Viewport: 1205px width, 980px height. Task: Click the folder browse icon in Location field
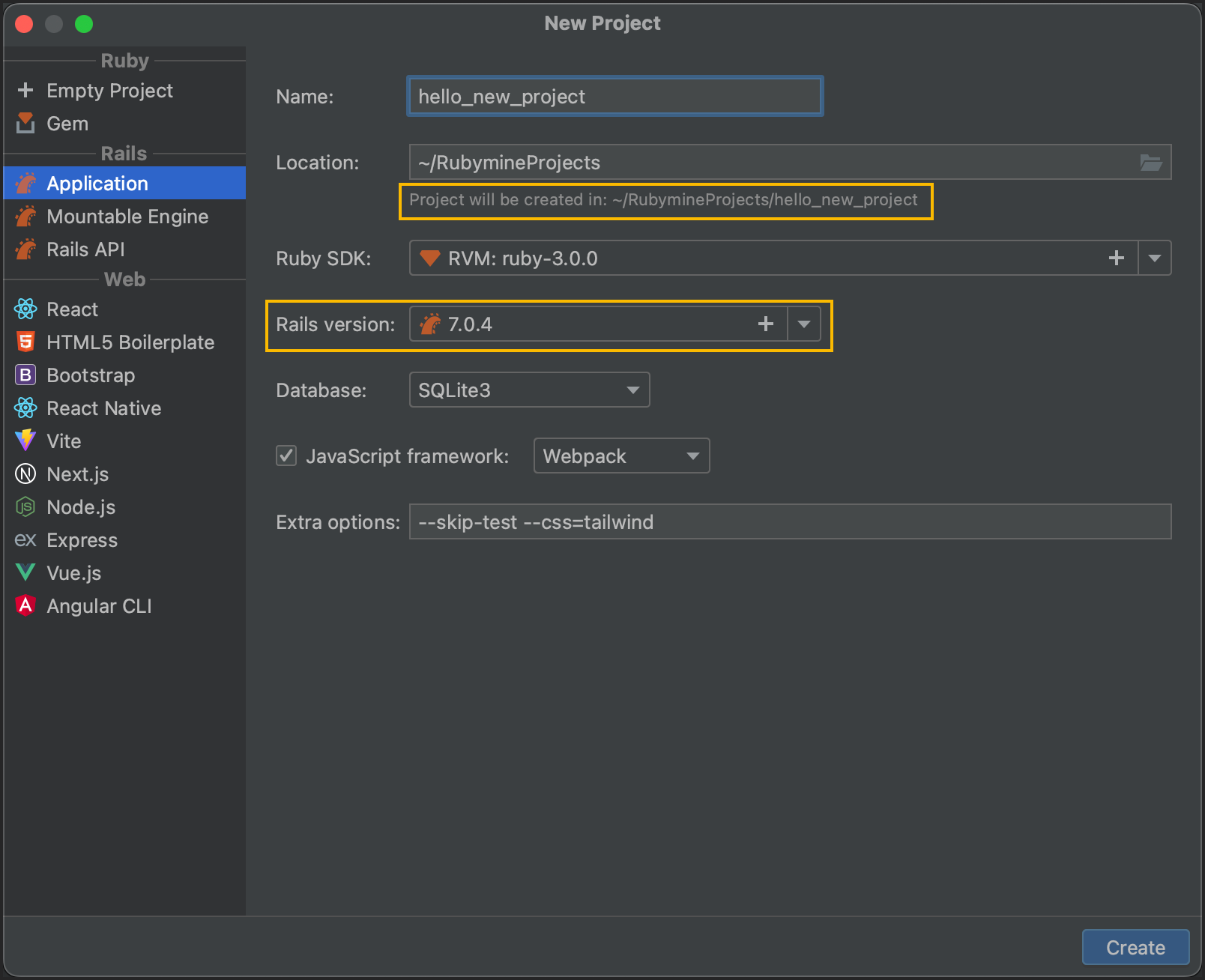click(1150, 163)
